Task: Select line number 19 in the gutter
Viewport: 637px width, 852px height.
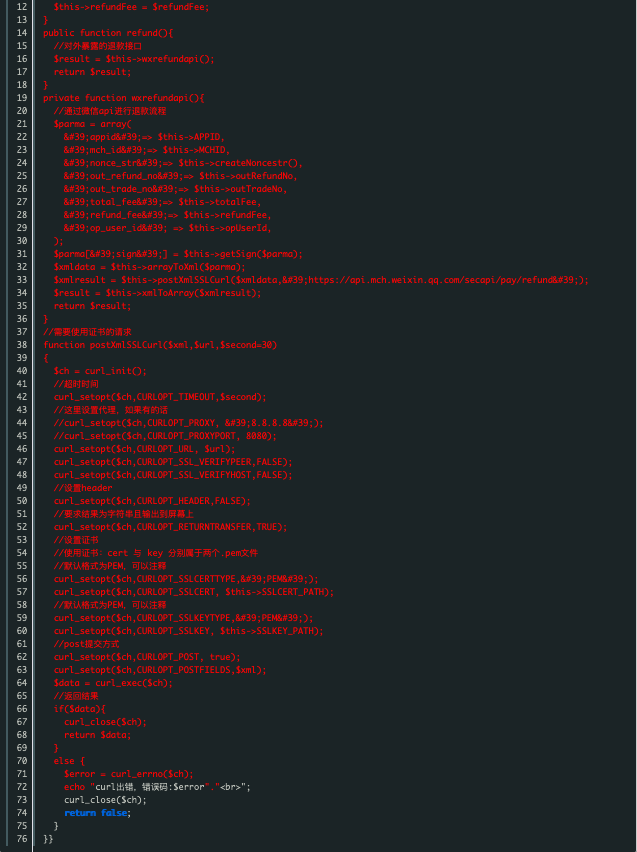Action: tap(22, 98)
